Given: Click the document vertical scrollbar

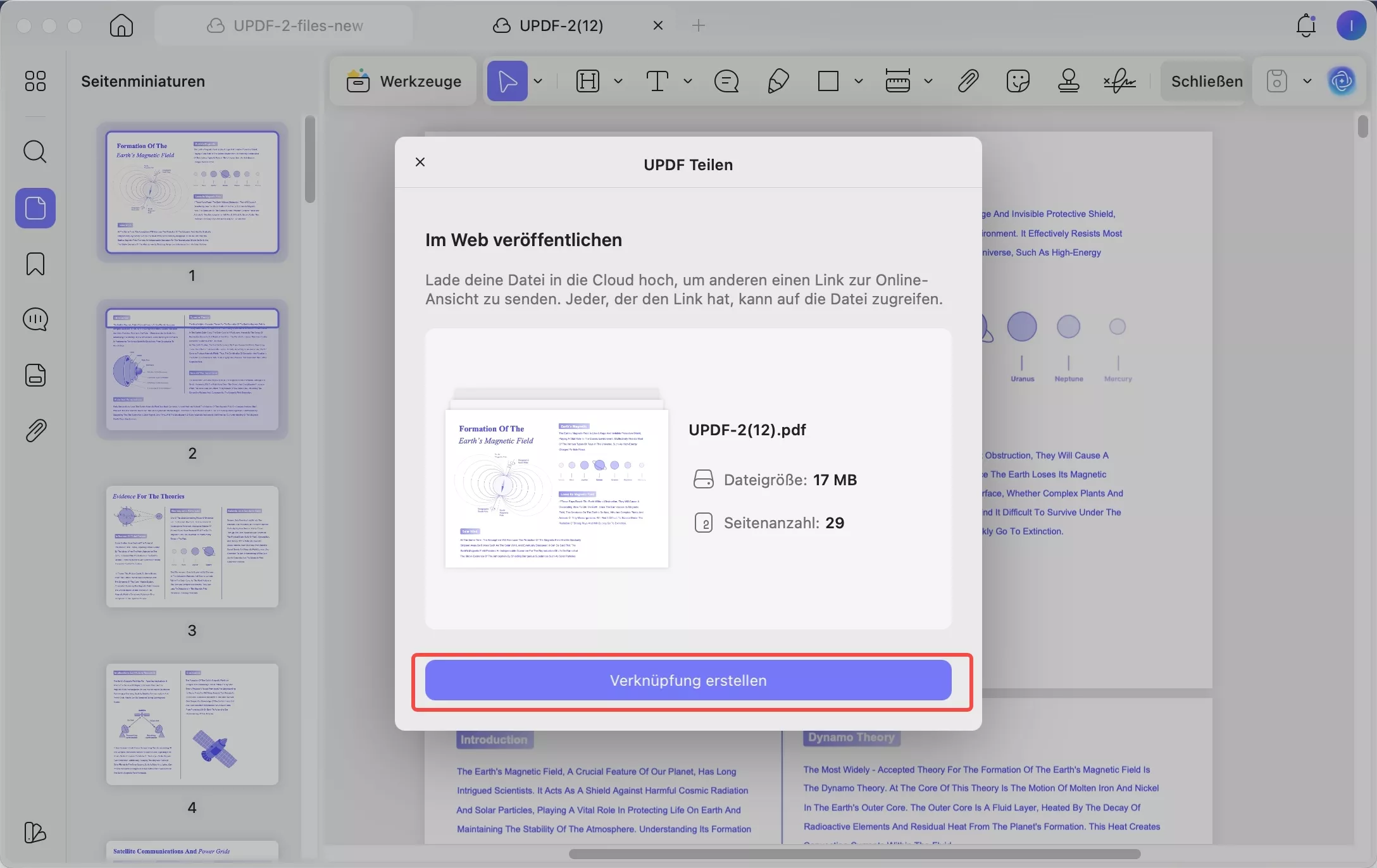Looking at the screenshot, I should coord(1362,125).
